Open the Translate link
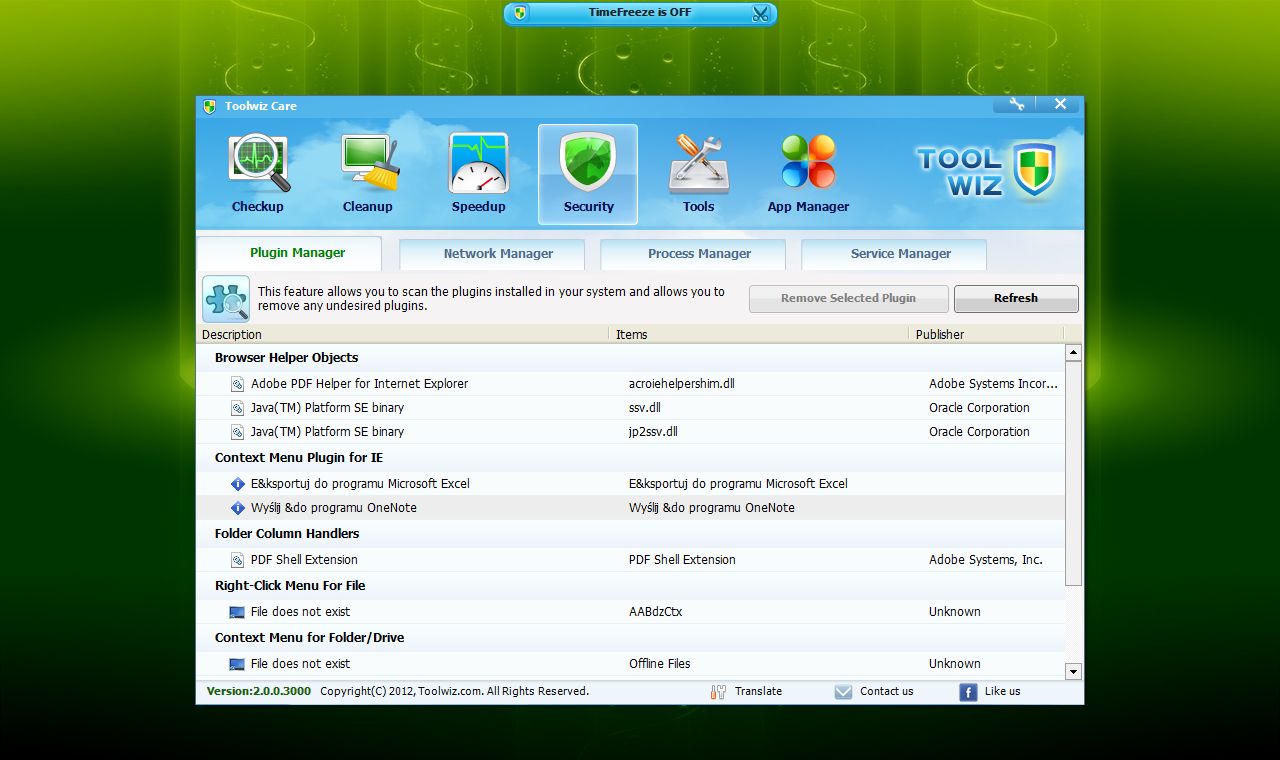This screenshot has height=760, width=1280. (x=758, y=691)
